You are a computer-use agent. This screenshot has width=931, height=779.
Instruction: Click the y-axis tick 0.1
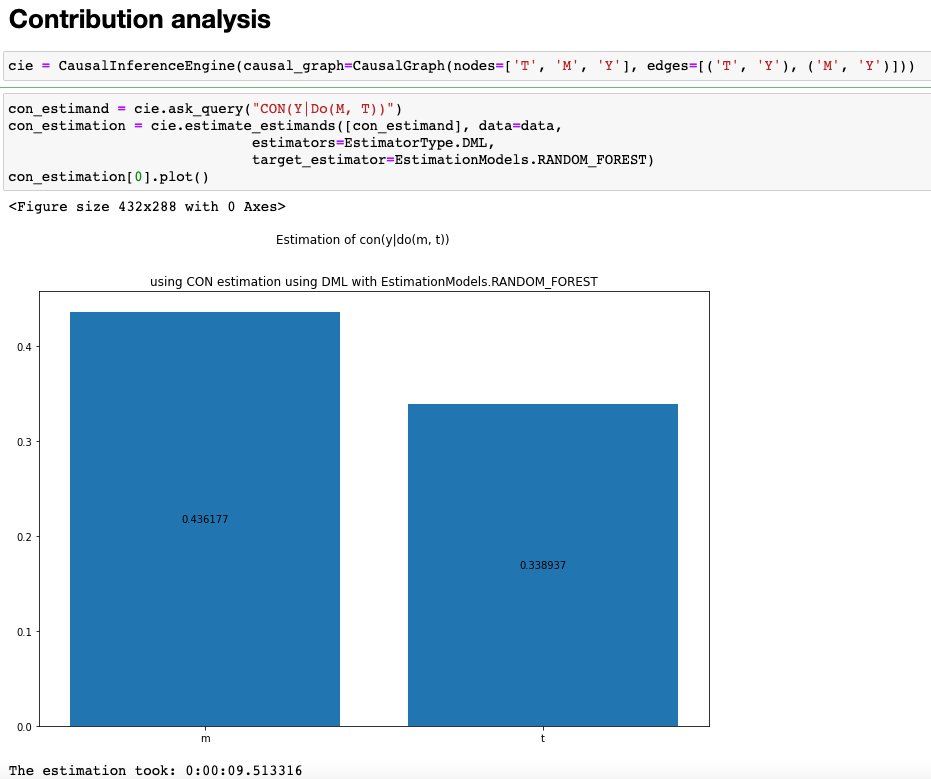pyautogui.click(x=24, y=632)
